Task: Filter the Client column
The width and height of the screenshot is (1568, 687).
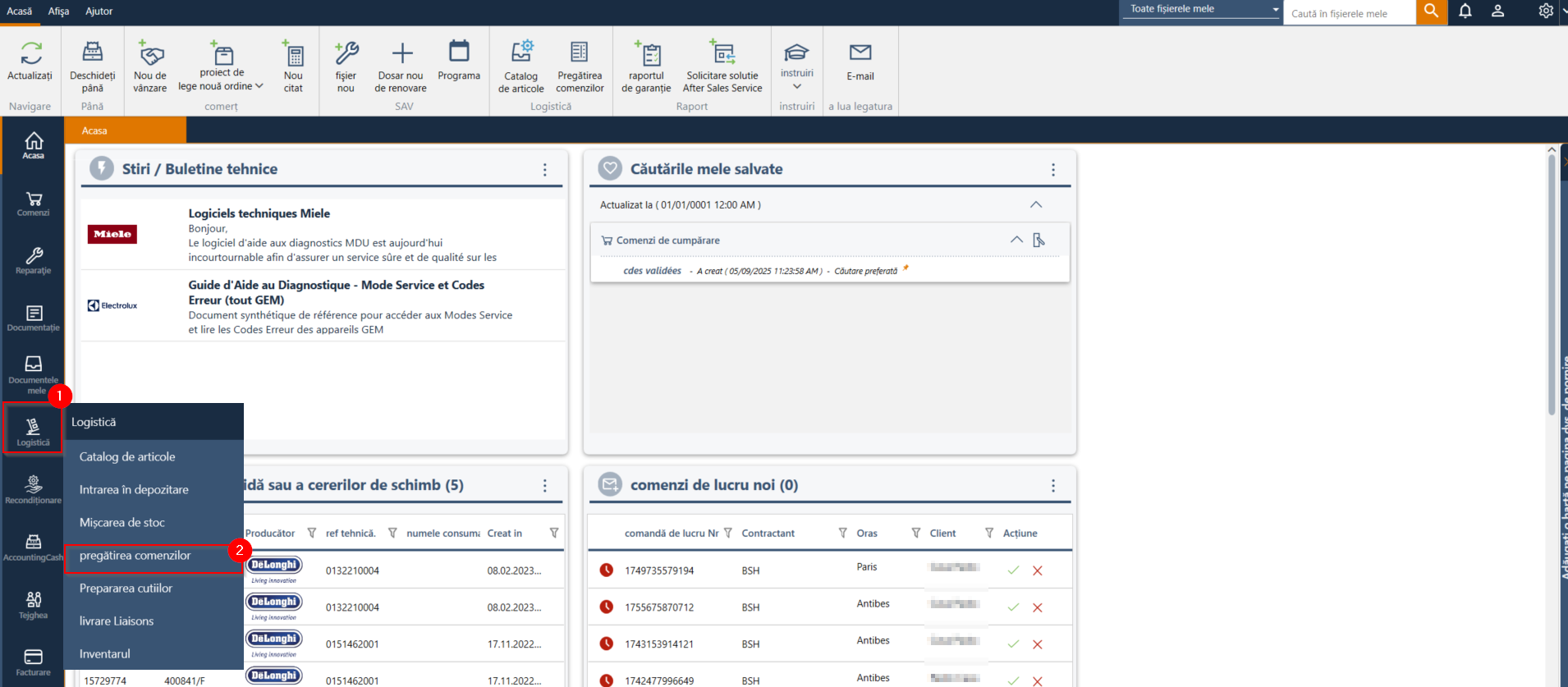Action: tap(989, 533)
